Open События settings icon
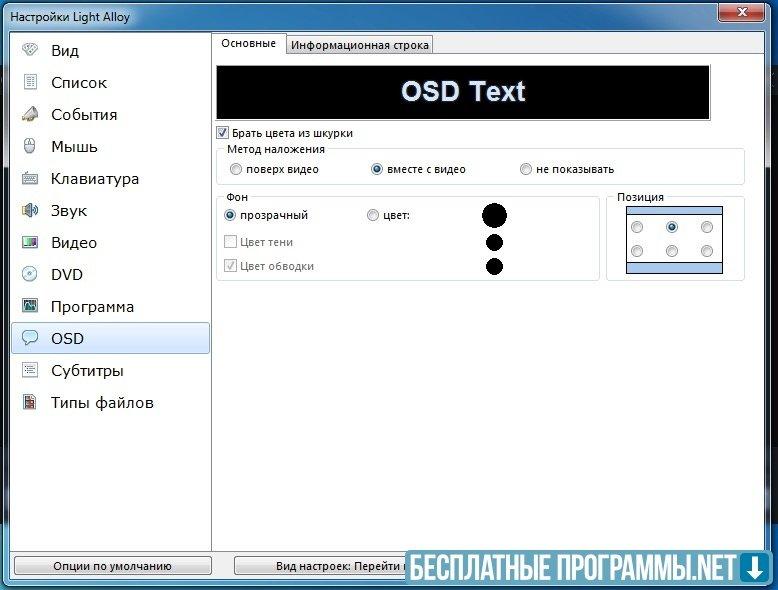This screenshot has height=590, width=778. [x=30, y=115]
